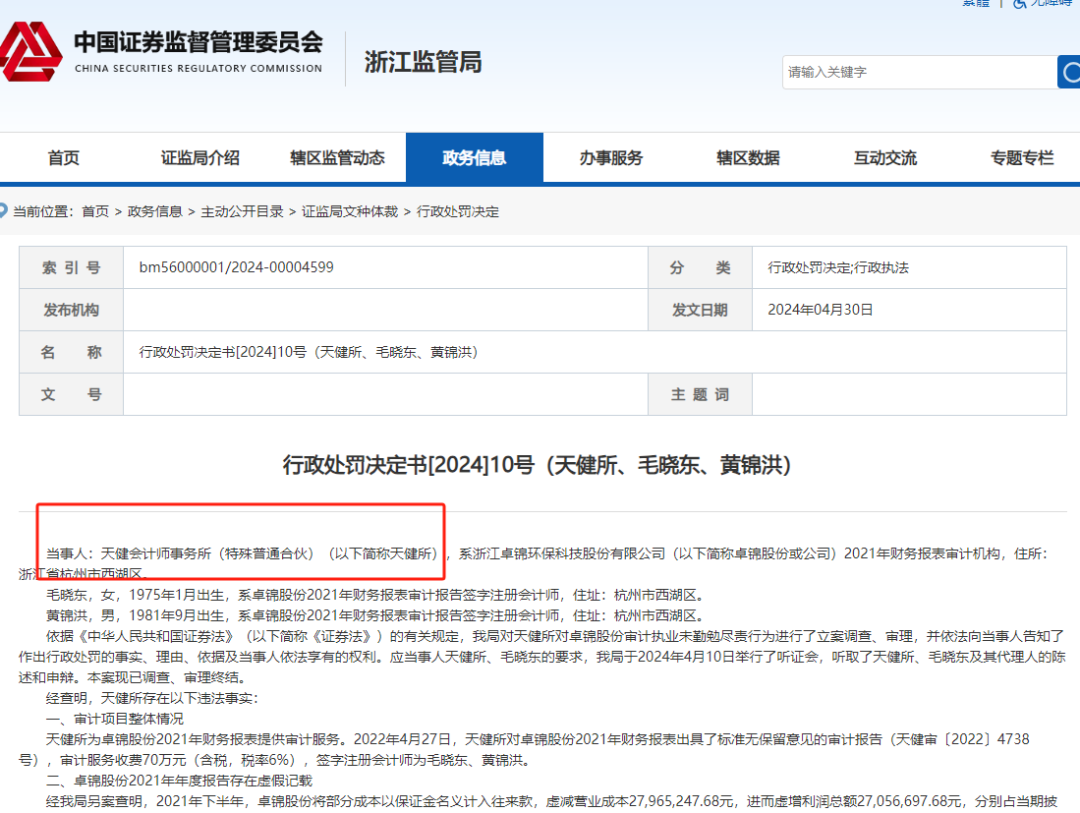Open the 证监局介绍 navigation tab
This screenshot has height=813, width=1080.
[200, 158]
